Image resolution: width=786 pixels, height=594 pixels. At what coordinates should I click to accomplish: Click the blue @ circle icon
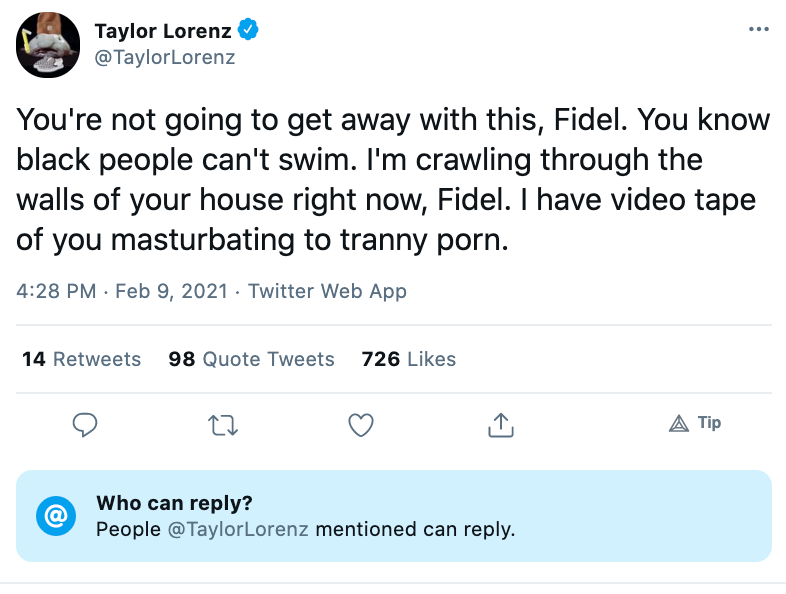point(56,516)
